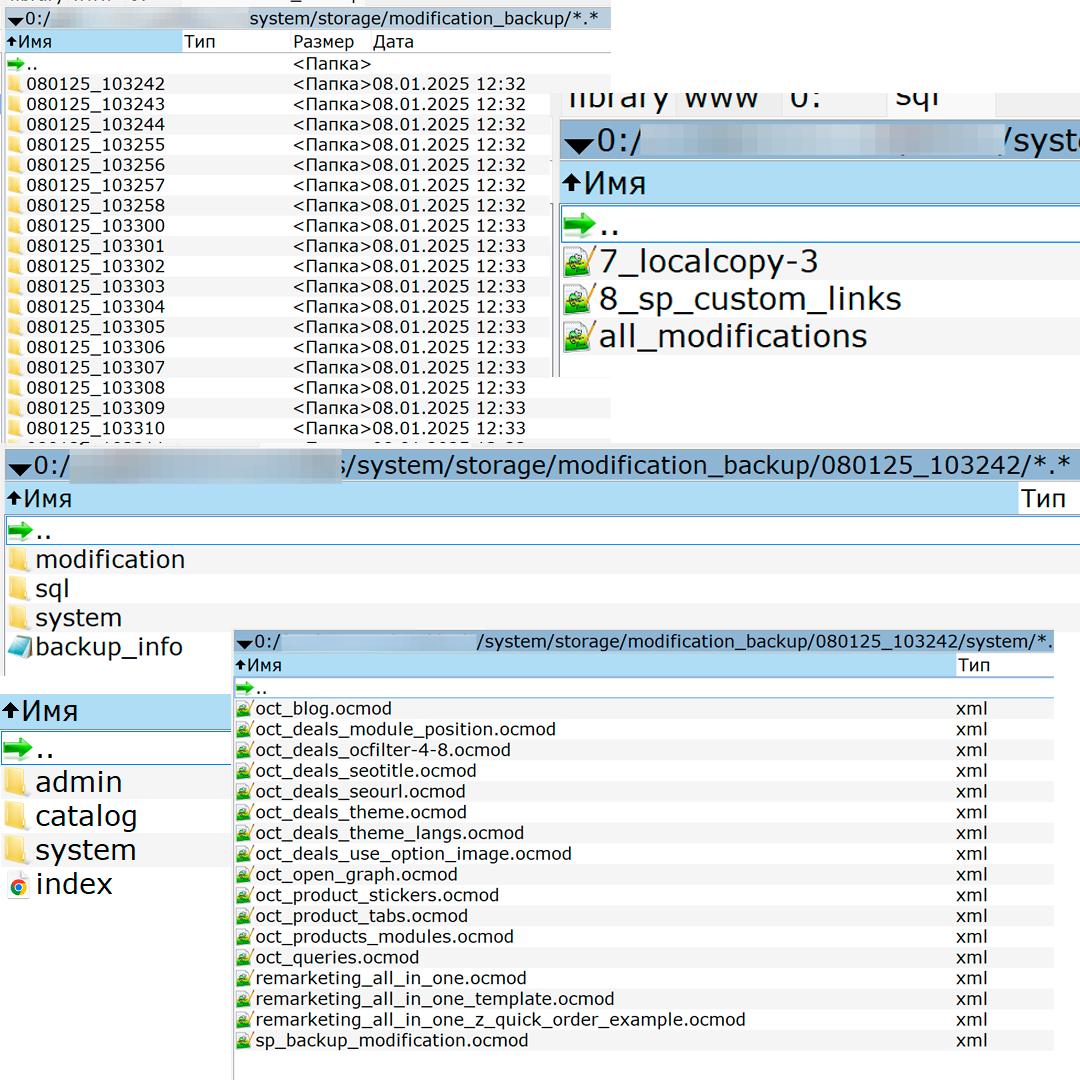Select oct_product_tabs.ocmod file name
Viewport: 1080px width, 1080px height.
[x=362, y=916]
